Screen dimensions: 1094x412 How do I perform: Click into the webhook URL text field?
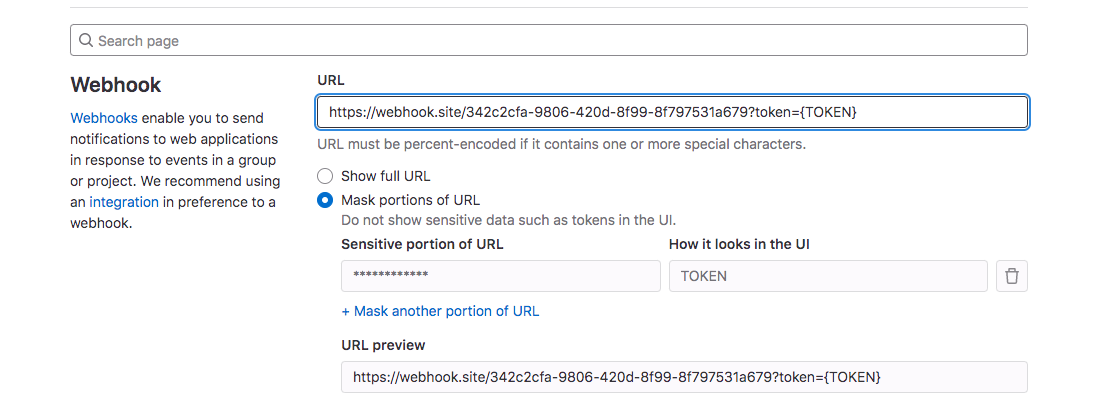[x=672, y=112]
